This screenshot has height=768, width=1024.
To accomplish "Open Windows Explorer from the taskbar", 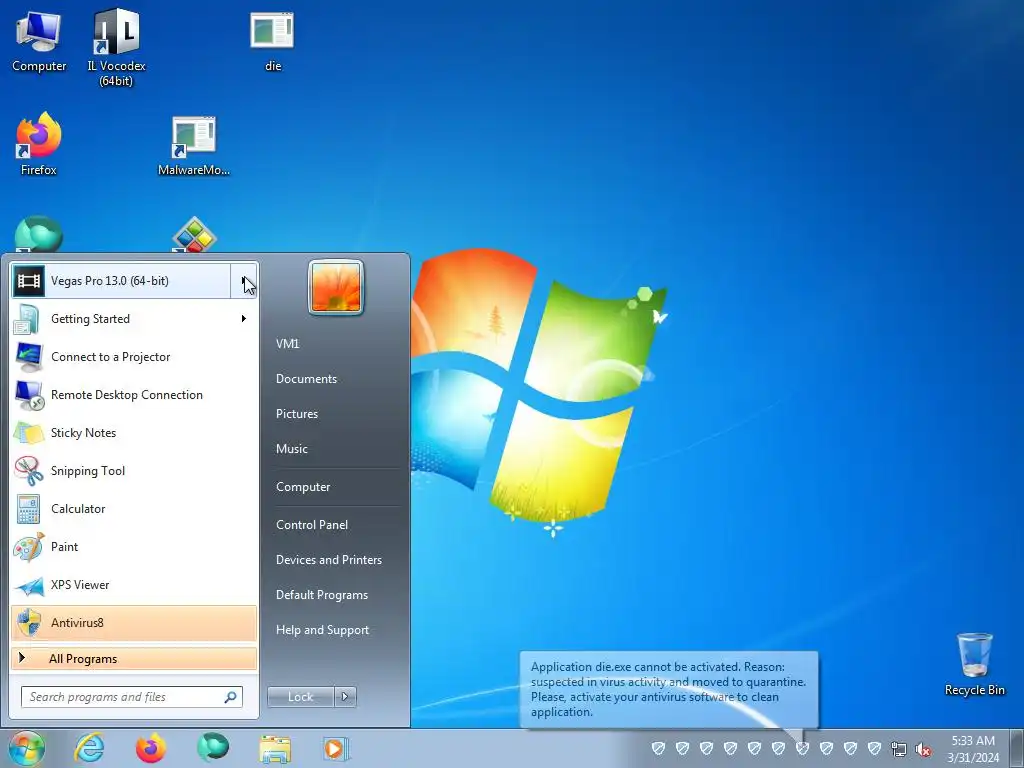I will point(275,748).
